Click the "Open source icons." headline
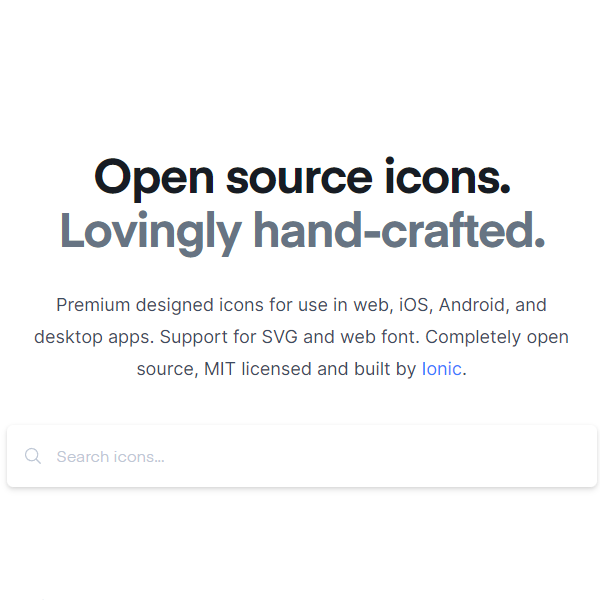600x600 pixels. click(x=302, y=178)
